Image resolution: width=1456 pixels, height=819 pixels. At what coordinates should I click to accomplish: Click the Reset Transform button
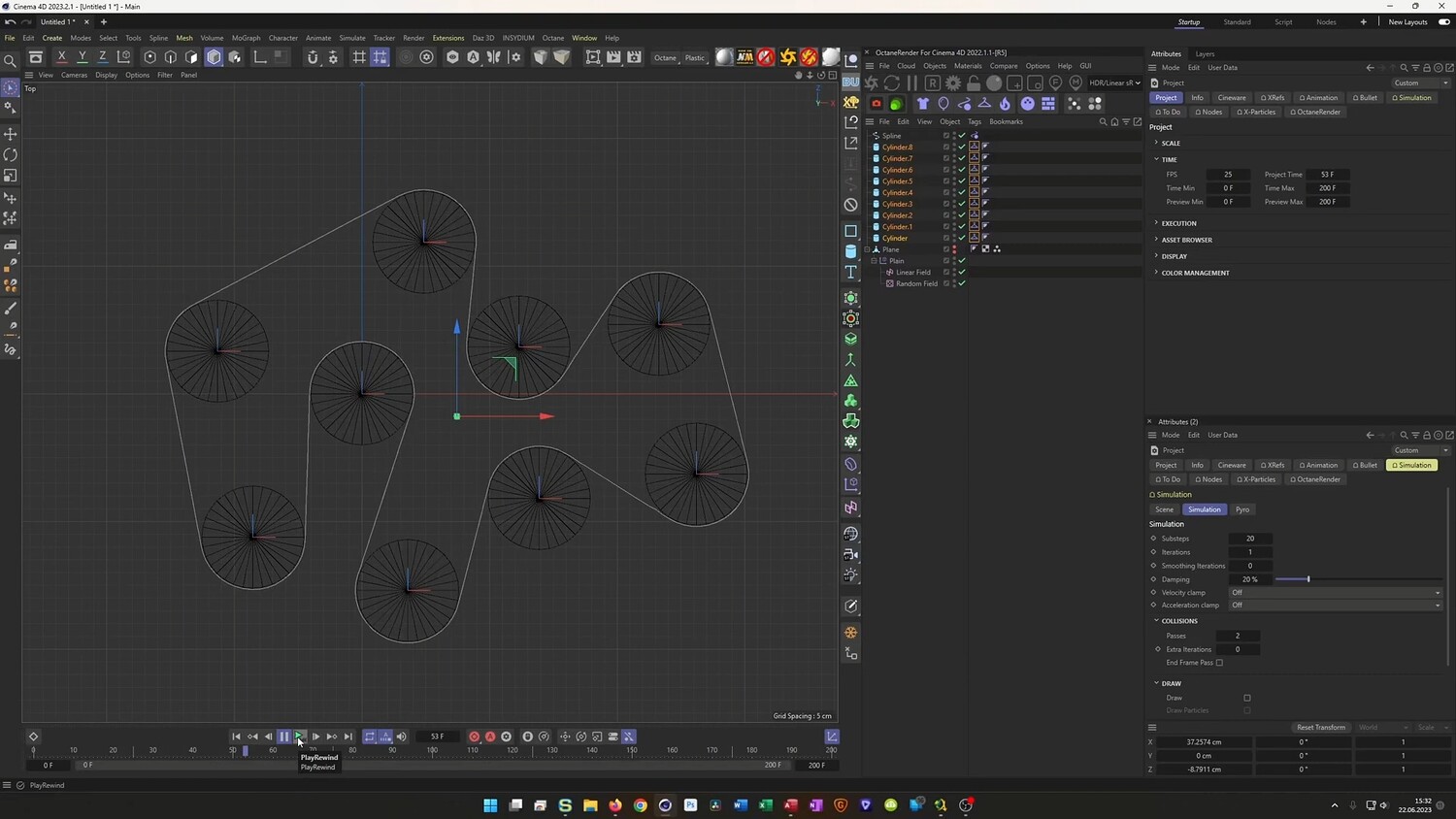point(1321,727)
